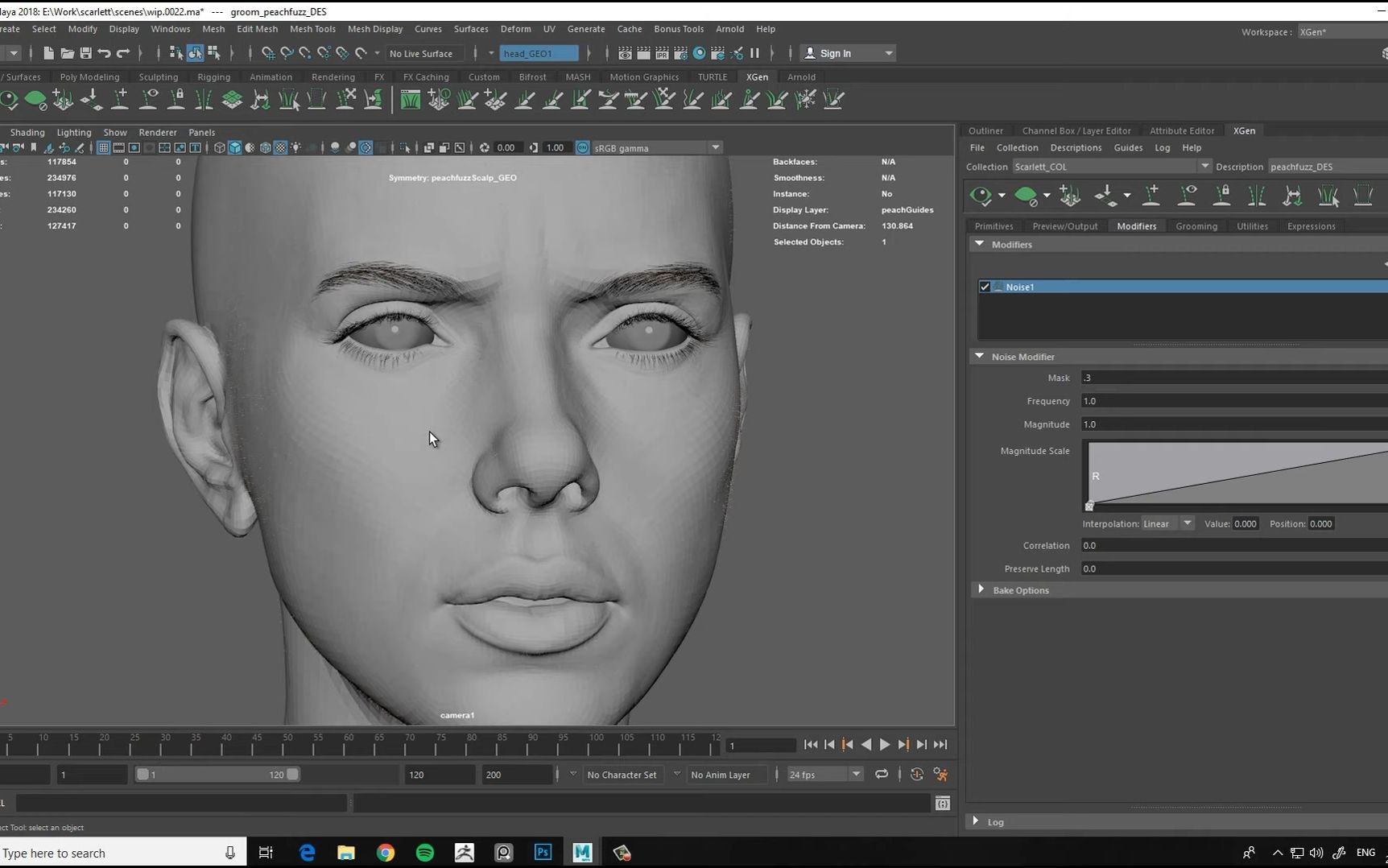Screen dimensions: 1388x868
Task: Expand the Bake Options section
Action: point(981,589)
